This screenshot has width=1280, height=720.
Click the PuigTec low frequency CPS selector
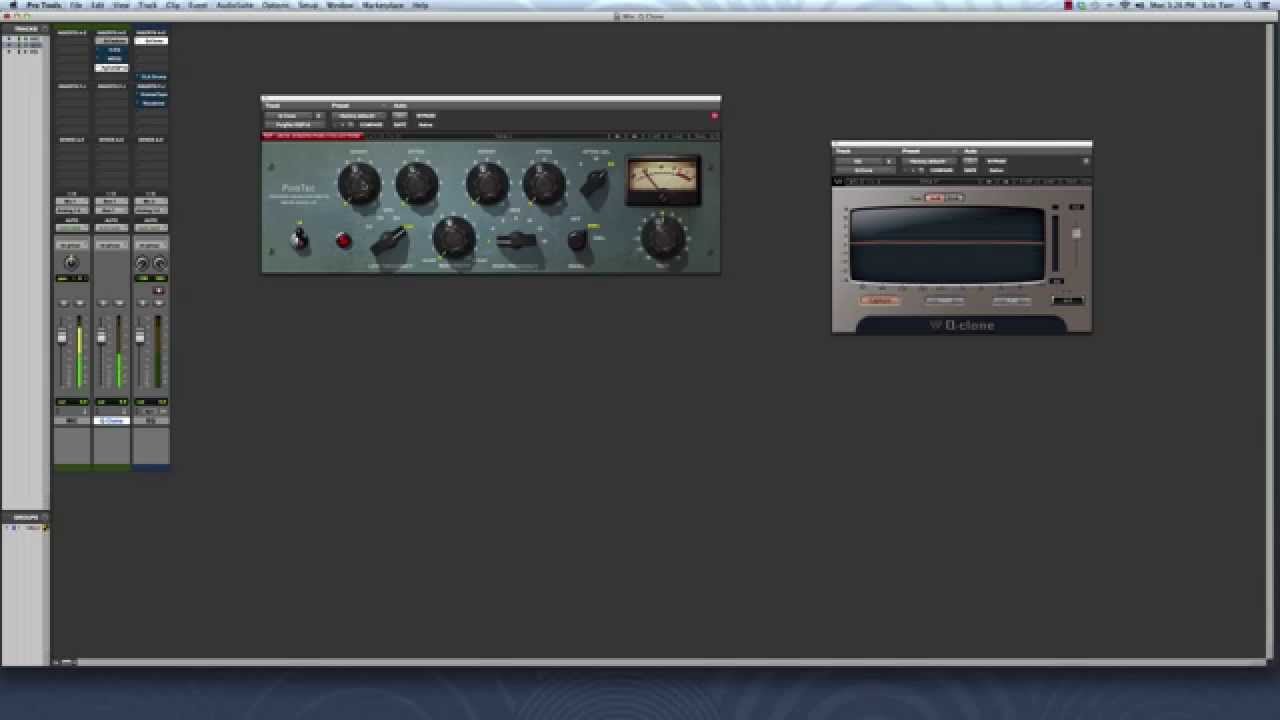coord(390,240)
